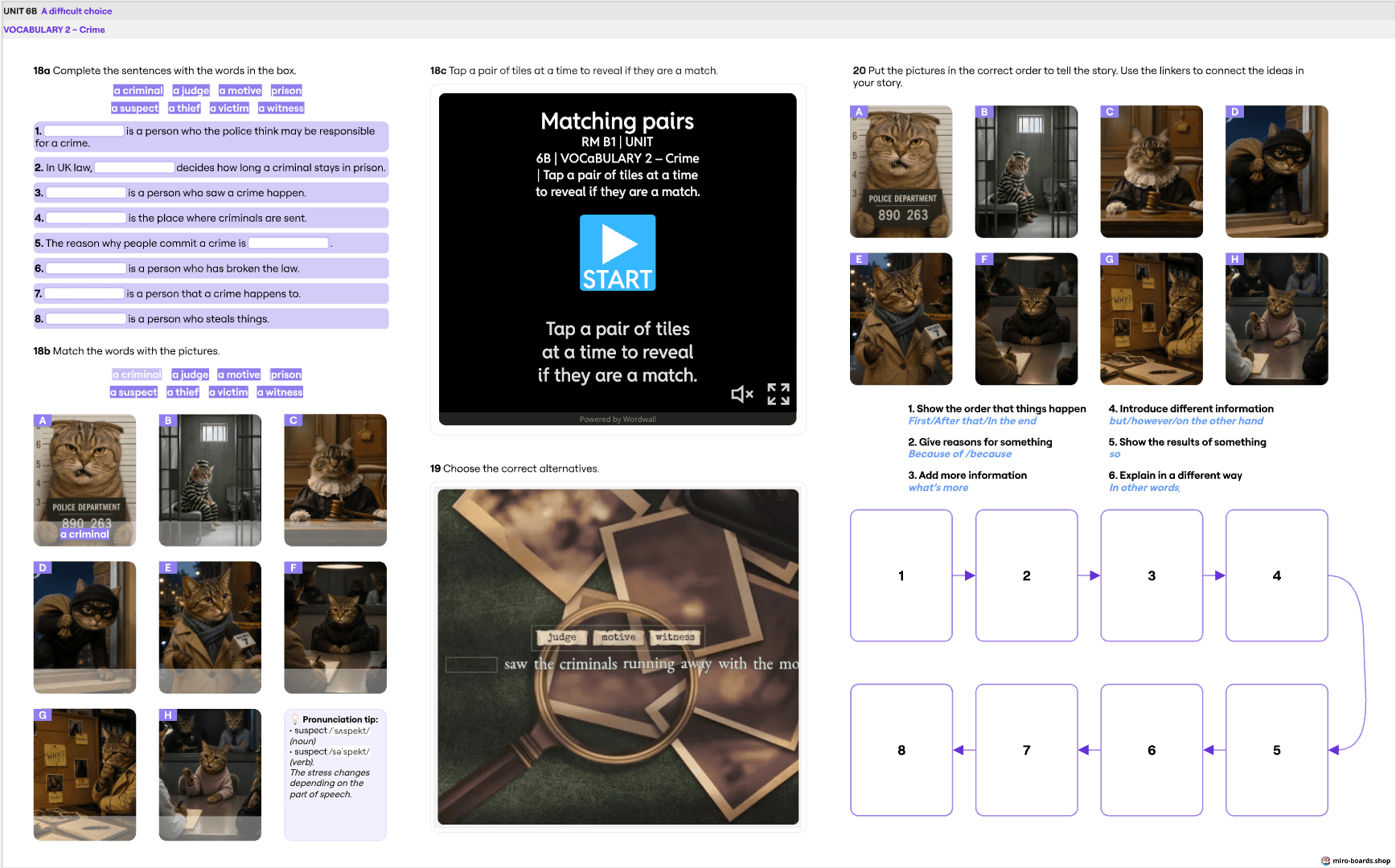Click the blank field in sentence 6
1396x868 pixels.
[86, 268]
